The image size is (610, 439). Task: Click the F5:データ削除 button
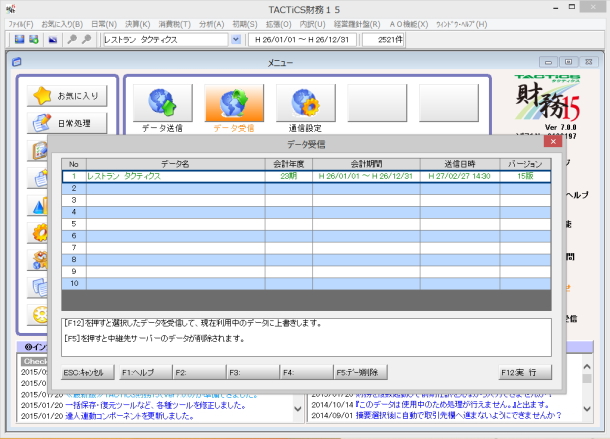click(361, 372)
